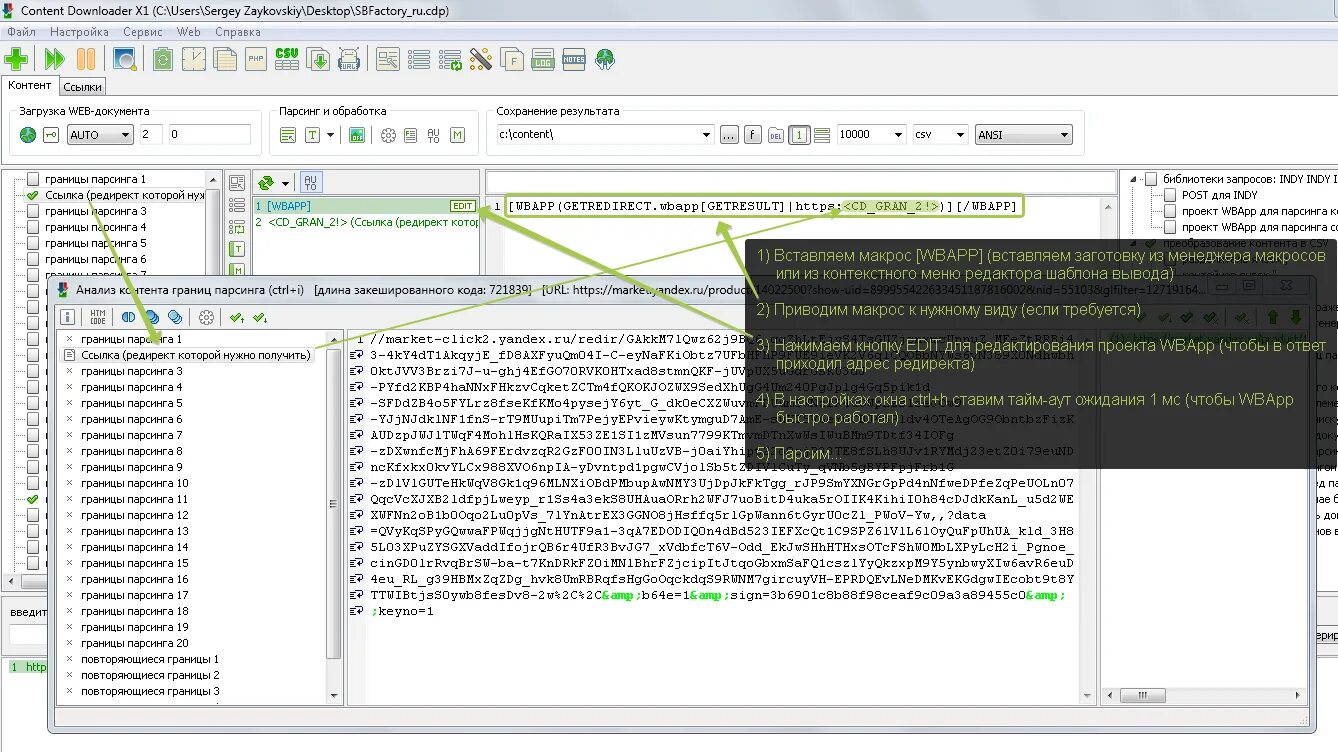Toggle библиотеки запросов checkbox
Screen dimensions: 1338x752
[1151, 179]
